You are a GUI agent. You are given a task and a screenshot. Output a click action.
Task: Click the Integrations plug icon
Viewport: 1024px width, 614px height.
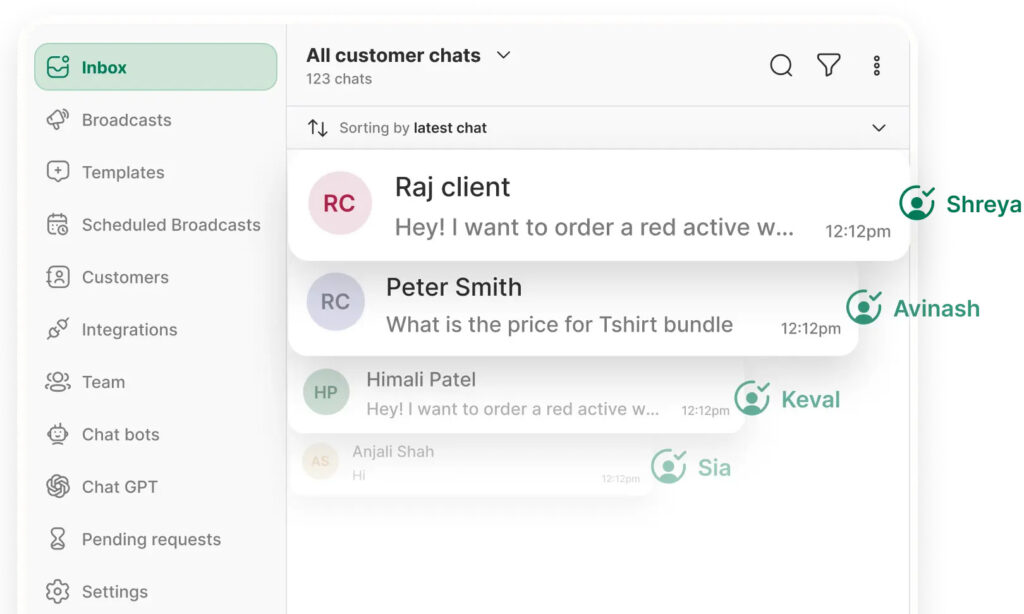tap(58, 330)
